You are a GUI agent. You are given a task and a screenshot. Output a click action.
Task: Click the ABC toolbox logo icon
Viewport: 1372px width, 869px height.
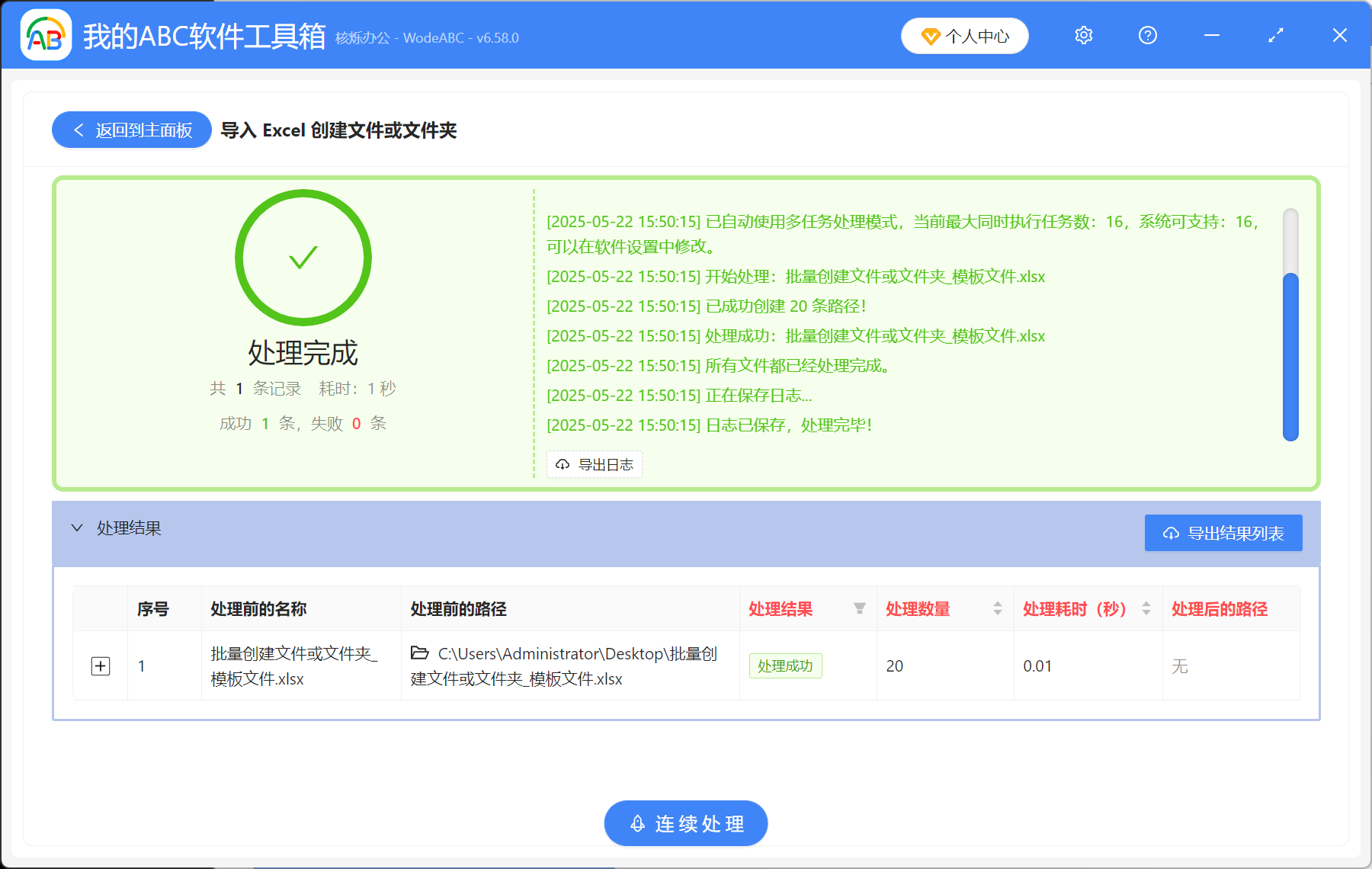(46, 35)
